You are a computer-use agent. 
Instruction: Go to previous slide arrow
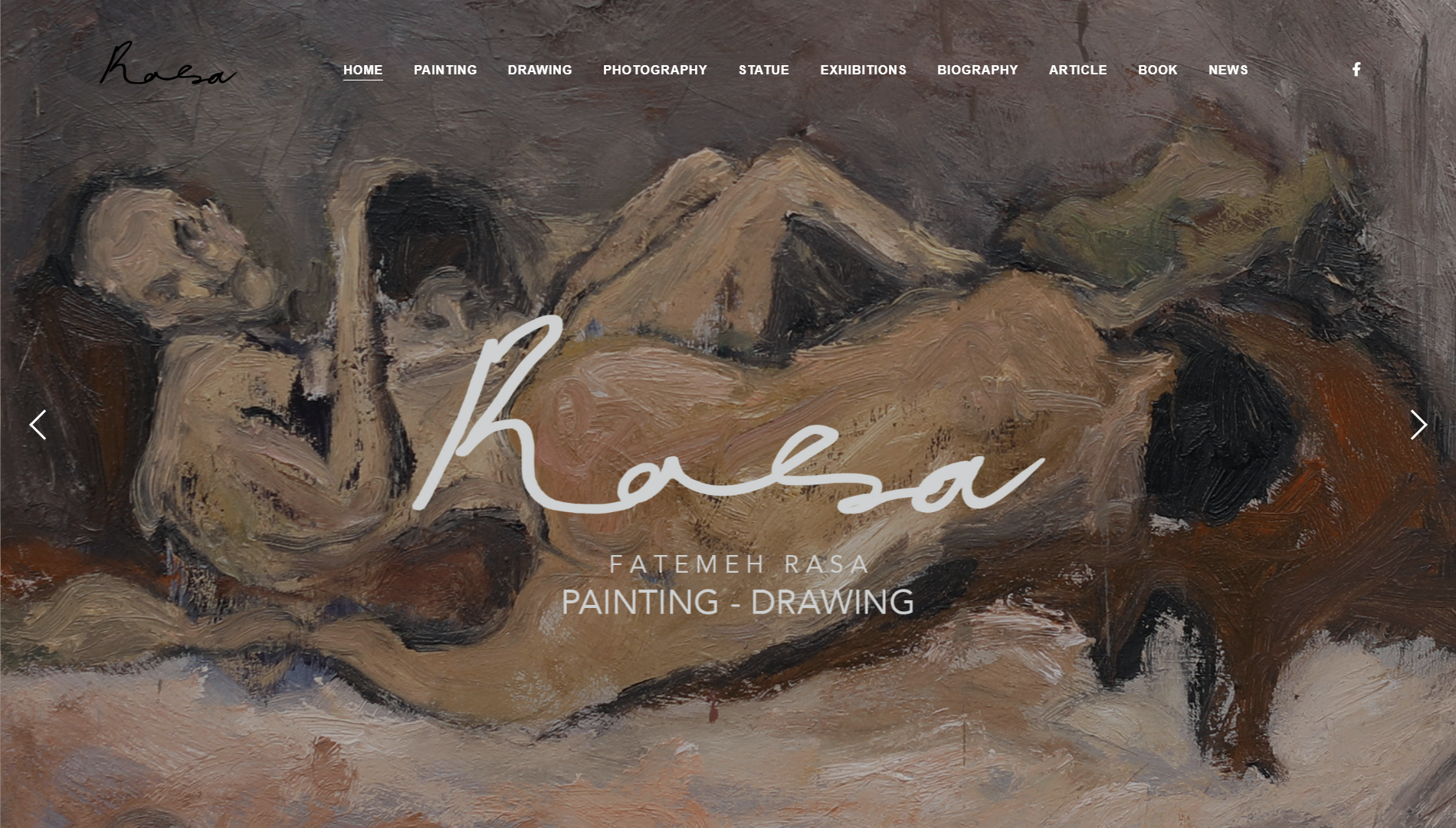coord(38,425)
